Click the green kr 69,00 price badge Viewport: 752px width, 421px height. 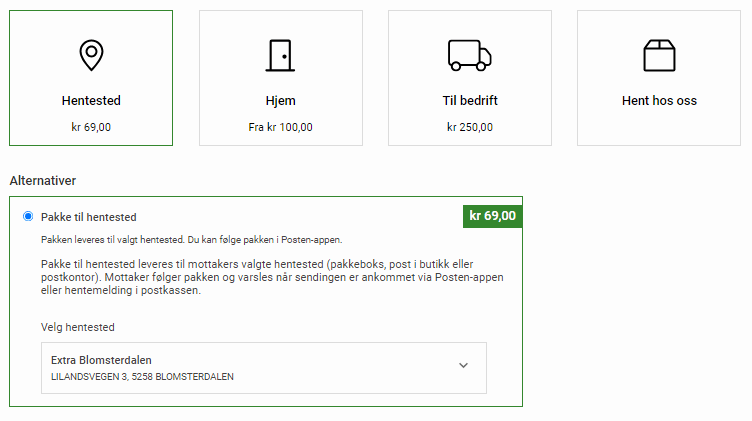pyautogui.click(x=492, y=216)
